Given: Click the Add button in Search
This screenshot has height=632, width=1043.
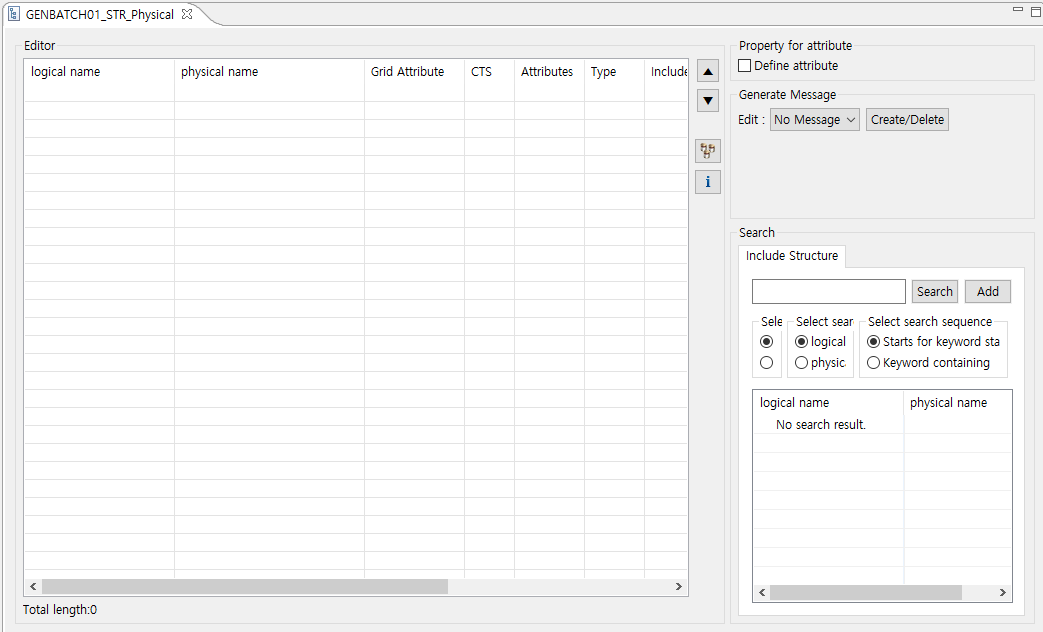Looking at the screenshot, I should [x=987, y=292].
